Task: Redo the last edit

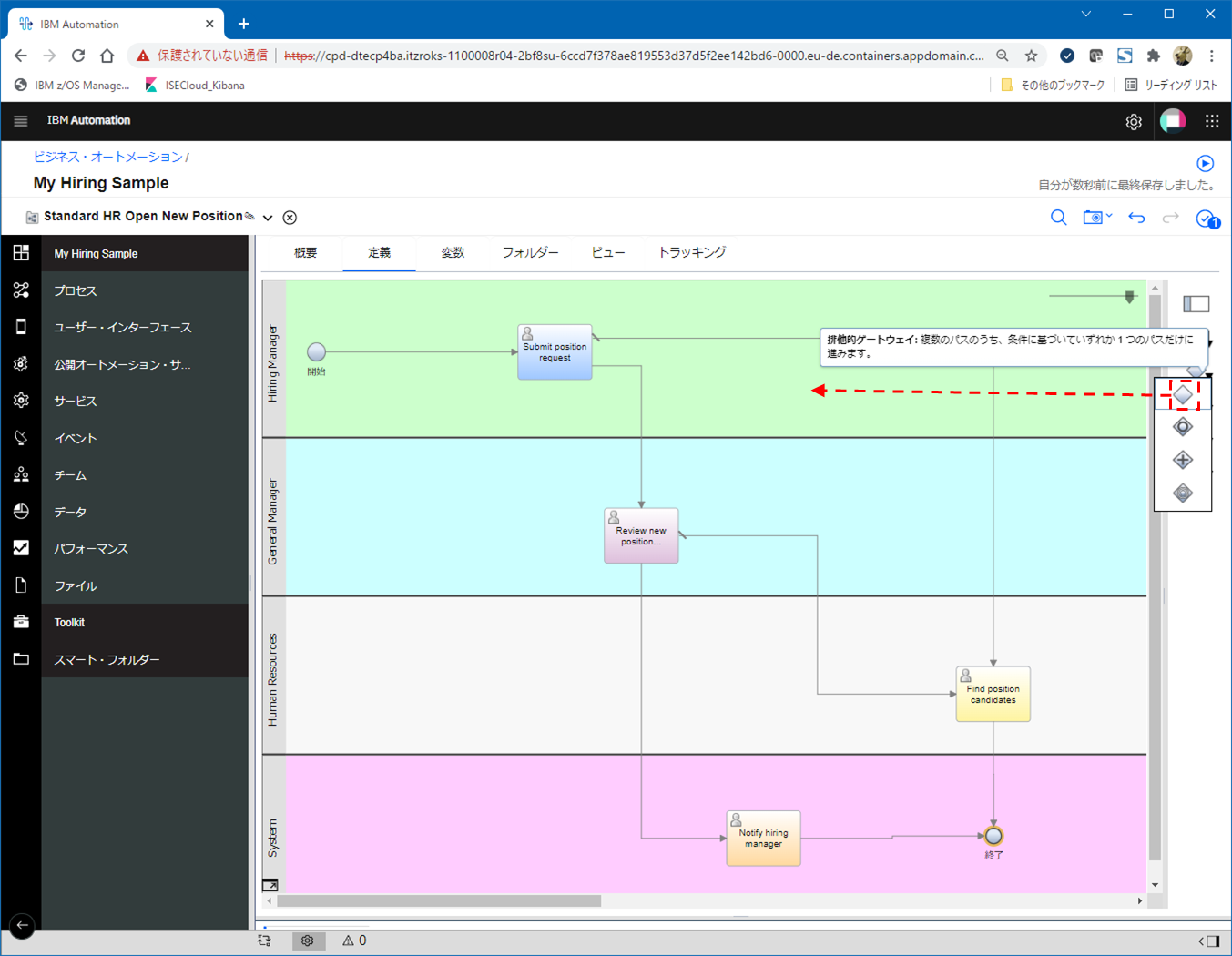Action: pyautogui.click(x=1171, y=218)
